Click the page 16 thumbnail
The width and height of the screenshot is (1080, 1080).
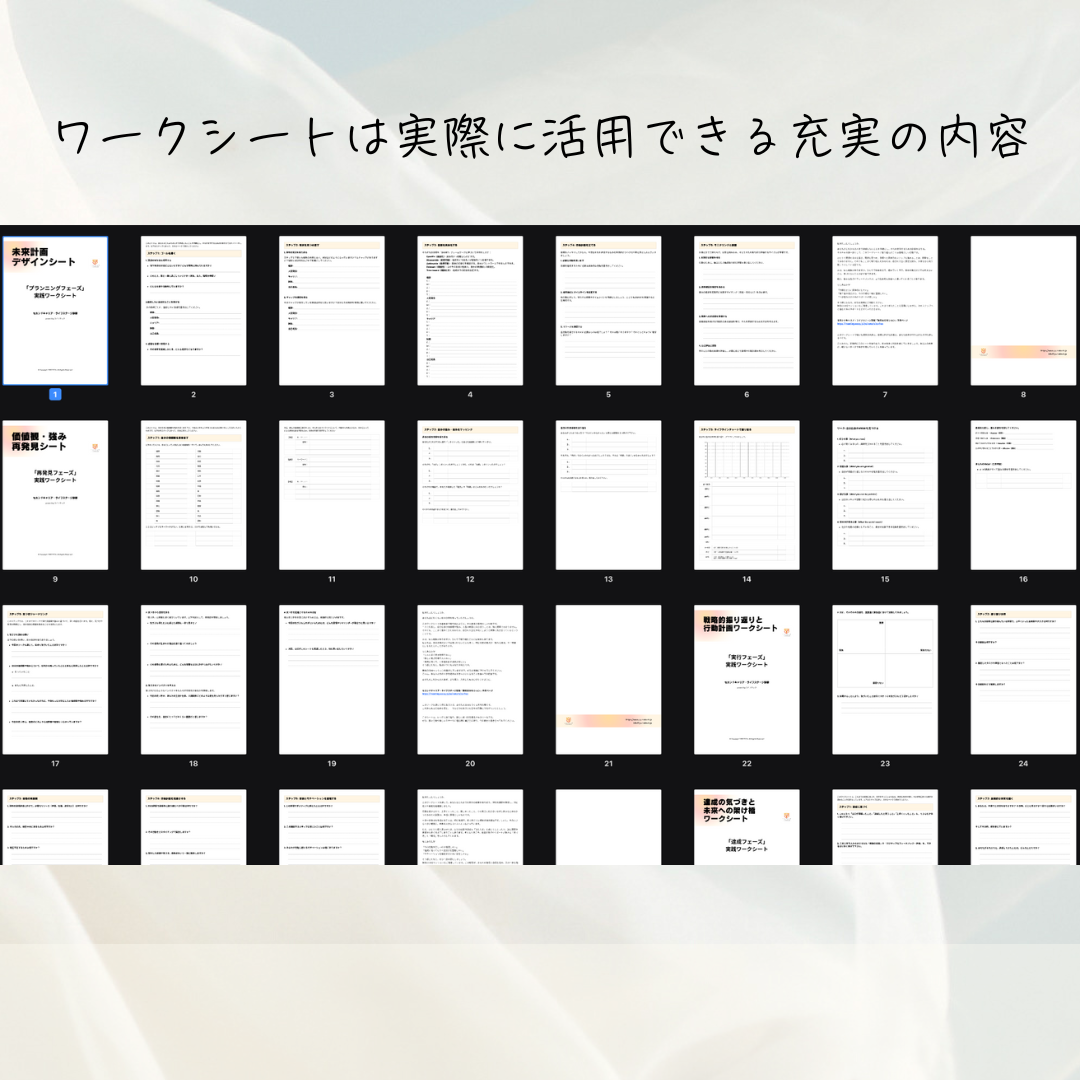click(1024, 495)
